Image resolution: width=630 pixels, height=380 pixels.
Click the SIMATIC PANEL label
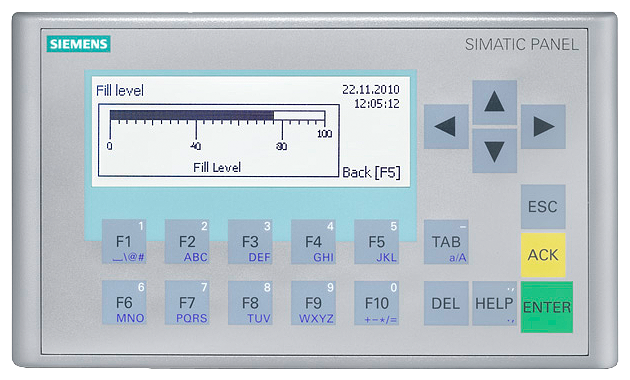(522, 44)
